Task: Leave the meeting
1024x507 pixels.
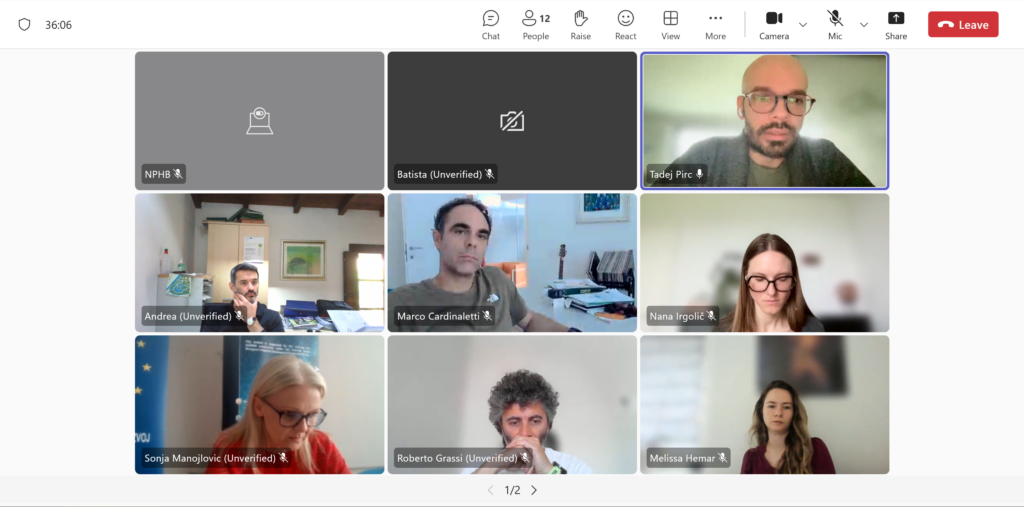Action: [963, 25]
